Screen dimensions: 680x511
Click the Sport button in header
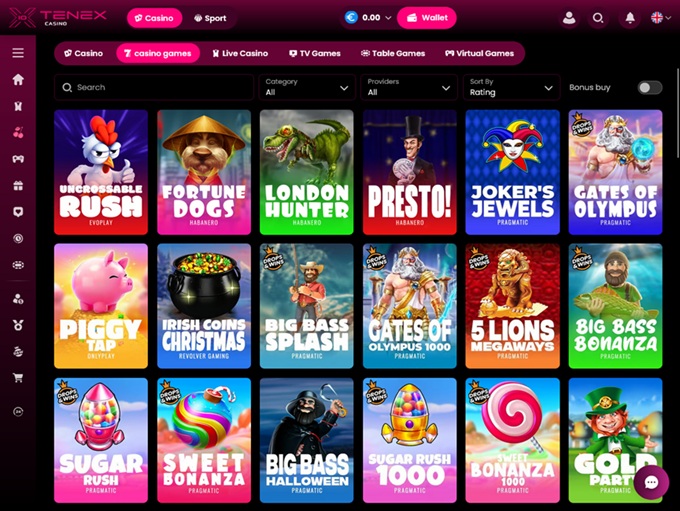point(210,18)
